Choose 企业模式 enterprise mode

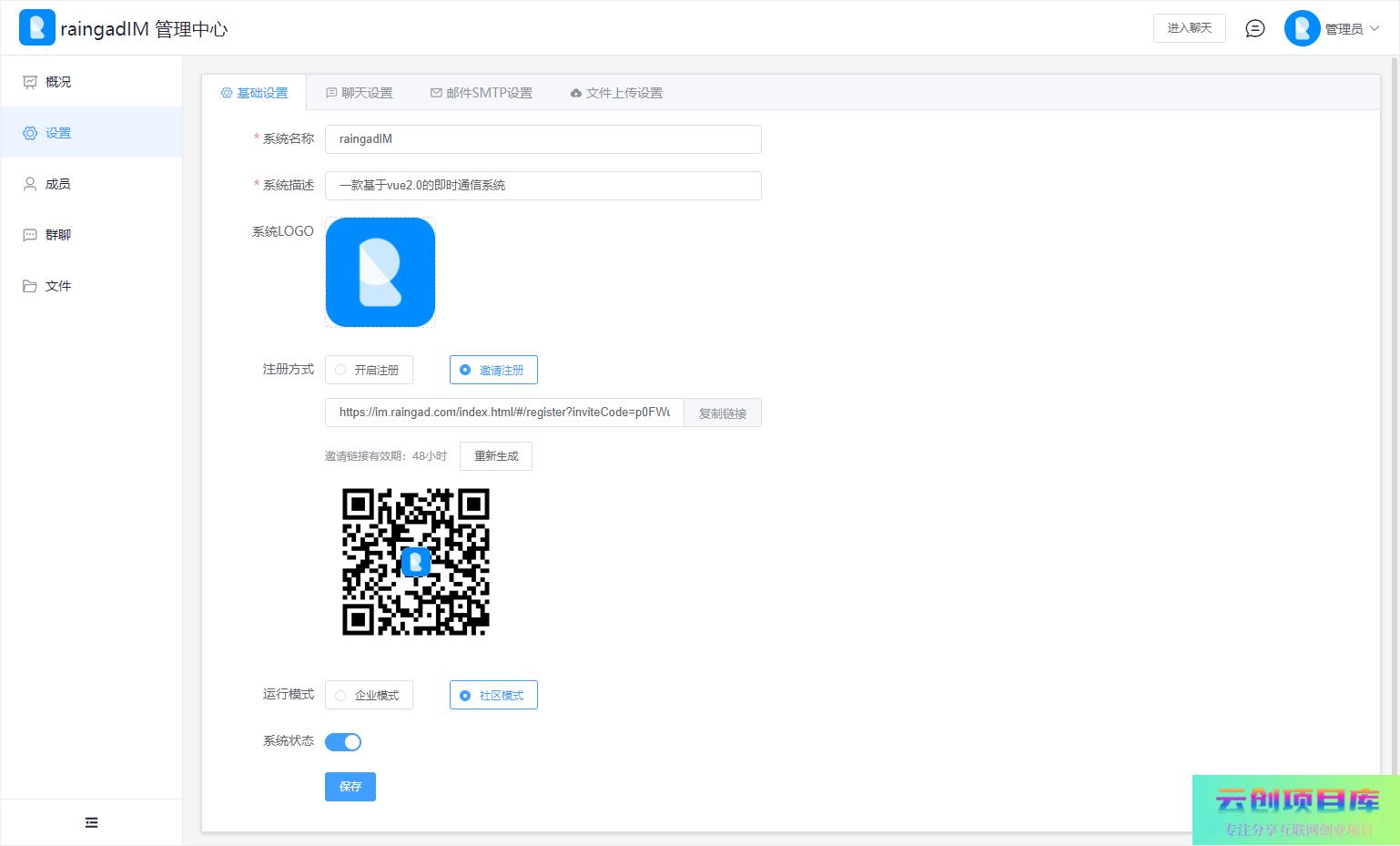click(x=369, y=695)
